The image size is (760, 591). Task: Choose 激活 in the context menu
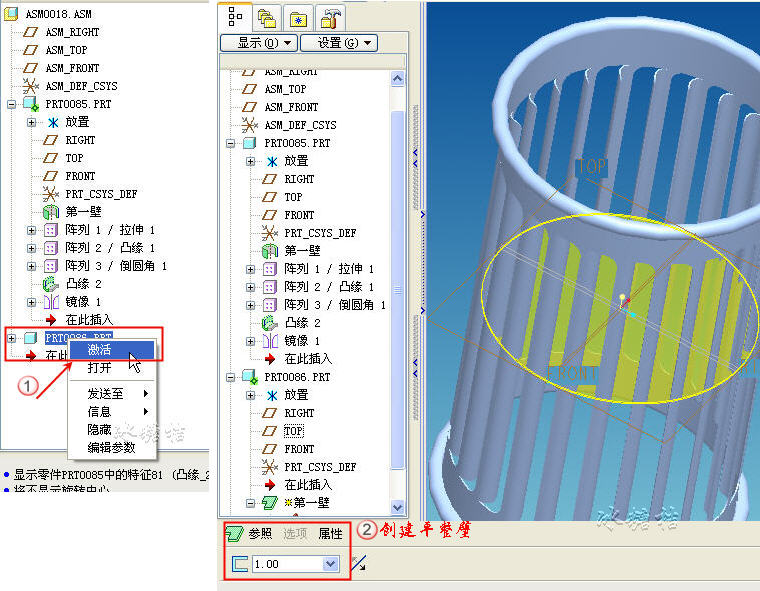click(112, 350)
